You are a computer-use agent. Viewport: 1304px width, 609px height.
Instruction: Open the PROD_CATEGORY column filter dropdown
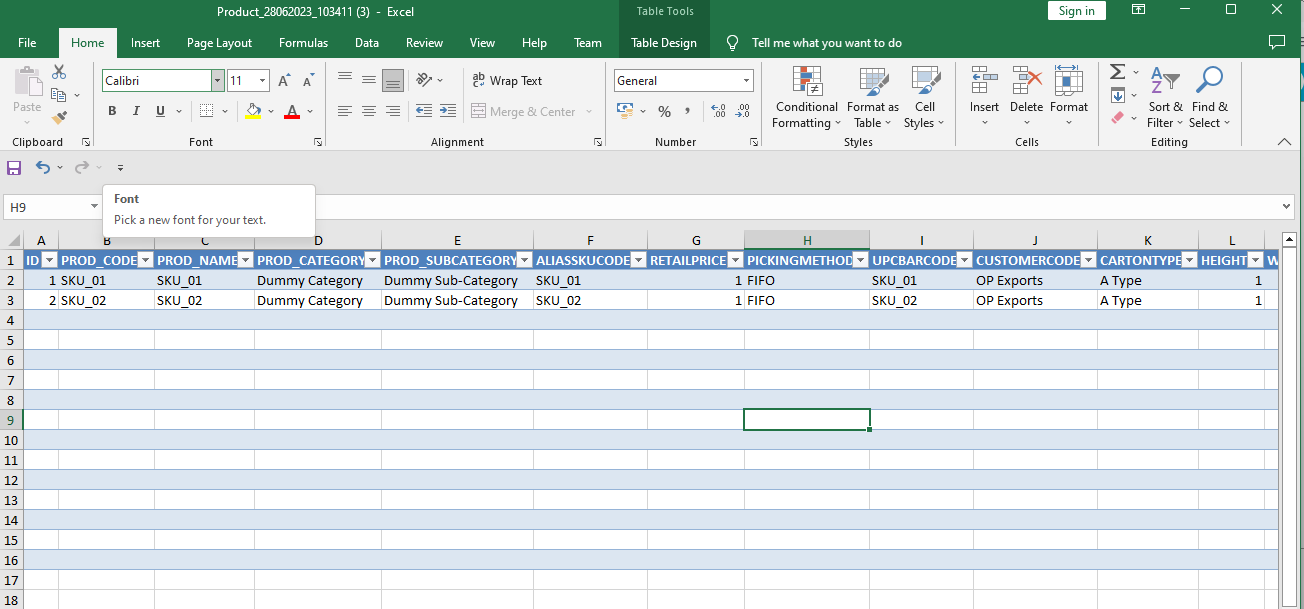coord(372,260)
